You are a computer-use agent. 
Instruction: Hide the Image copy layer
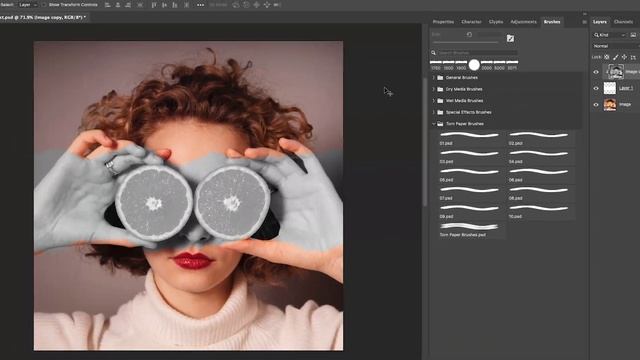[x=596, y=72]
